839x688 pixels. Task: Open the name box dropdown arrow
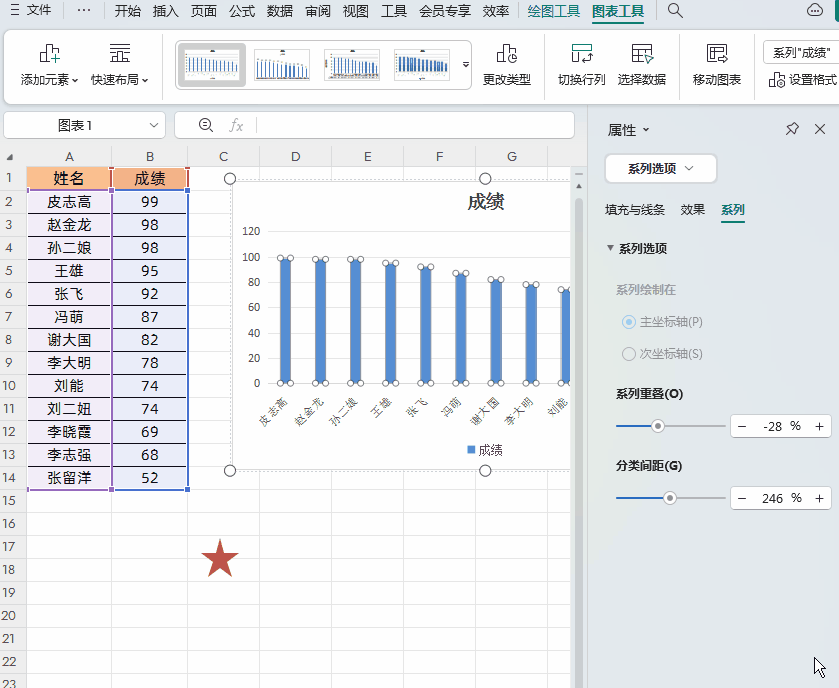tap(154, 125)
